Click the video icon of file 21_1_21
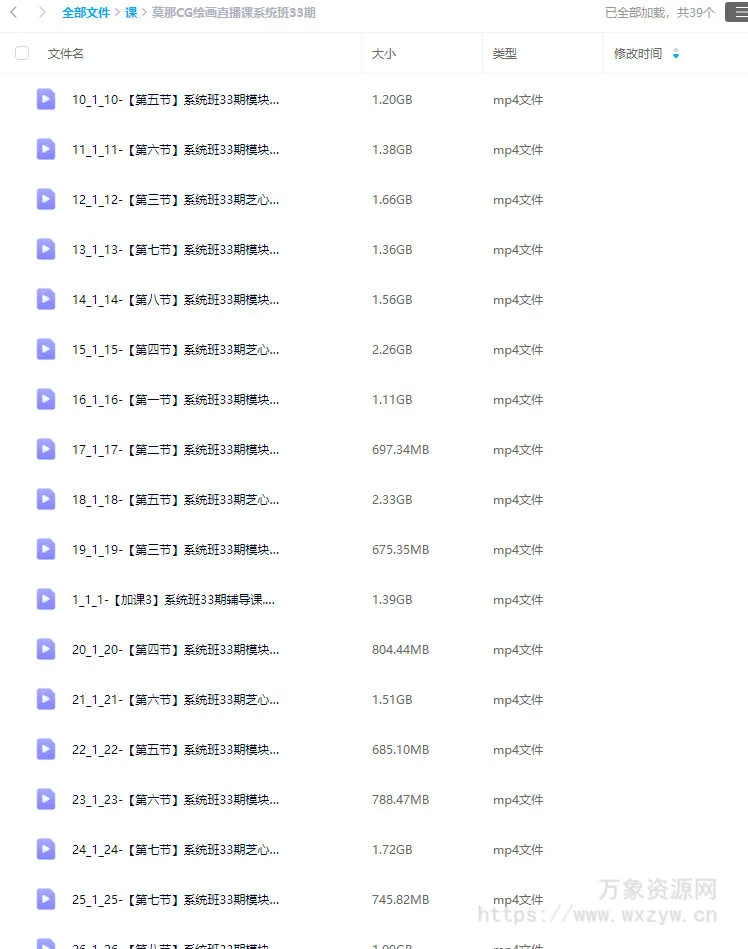 coord(46,700)
